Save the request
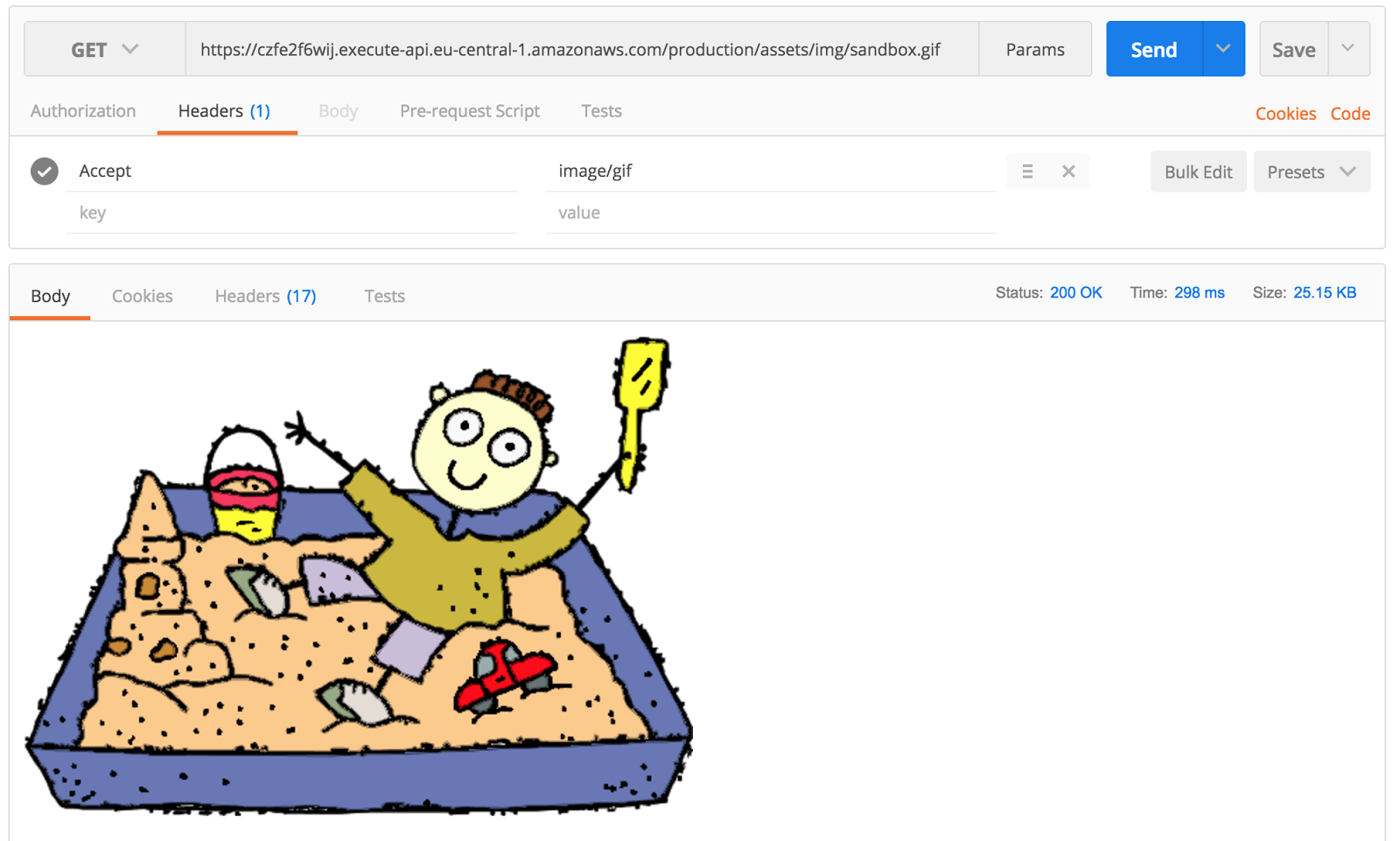Image resolution: width=1400 pixels, height=841 pixels. pos(1294,49)
